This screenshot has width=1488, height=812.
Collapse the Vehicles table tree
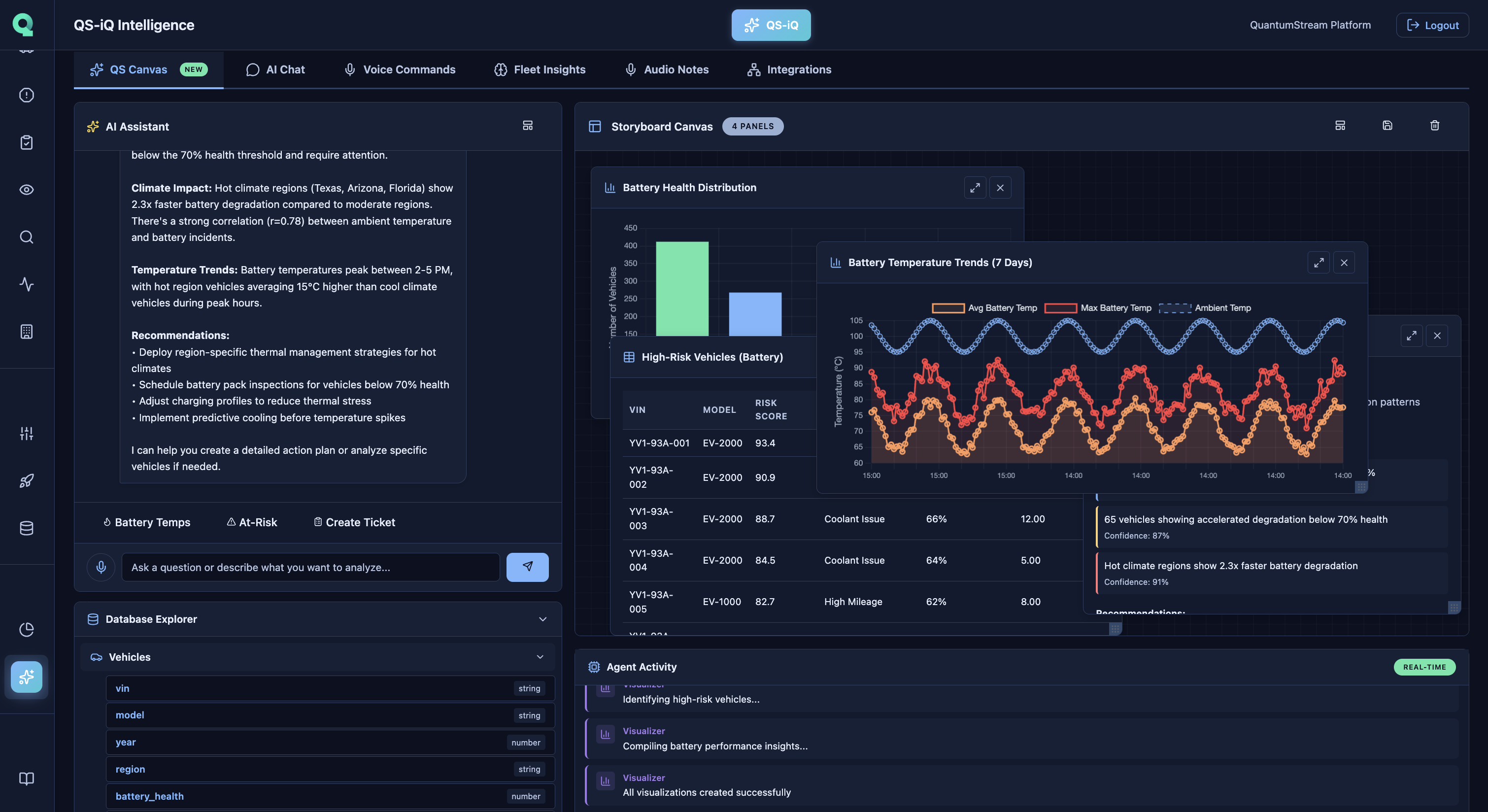(540, 657)
